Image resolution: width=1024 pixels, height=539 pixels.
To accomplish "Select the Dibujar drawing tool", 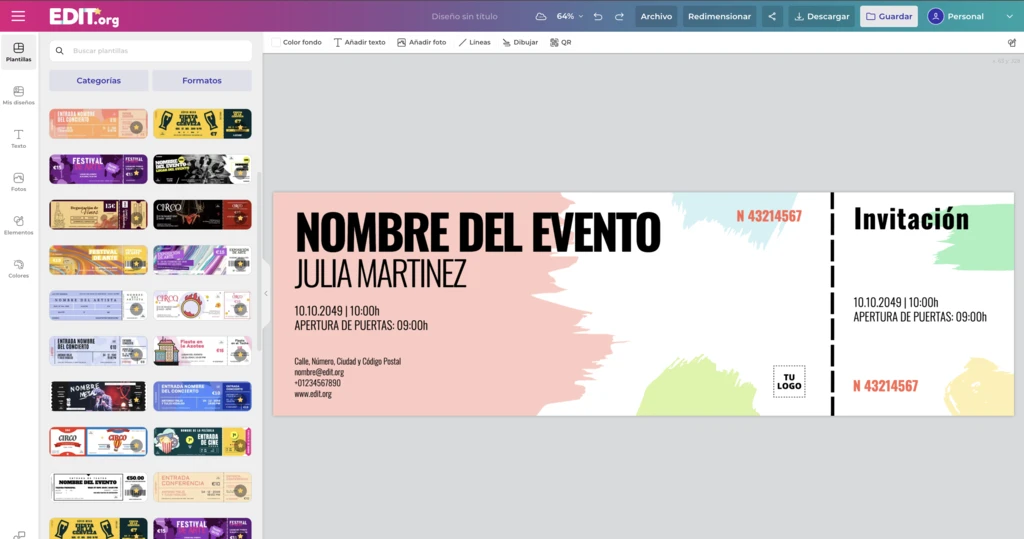I will click(519, 43).
